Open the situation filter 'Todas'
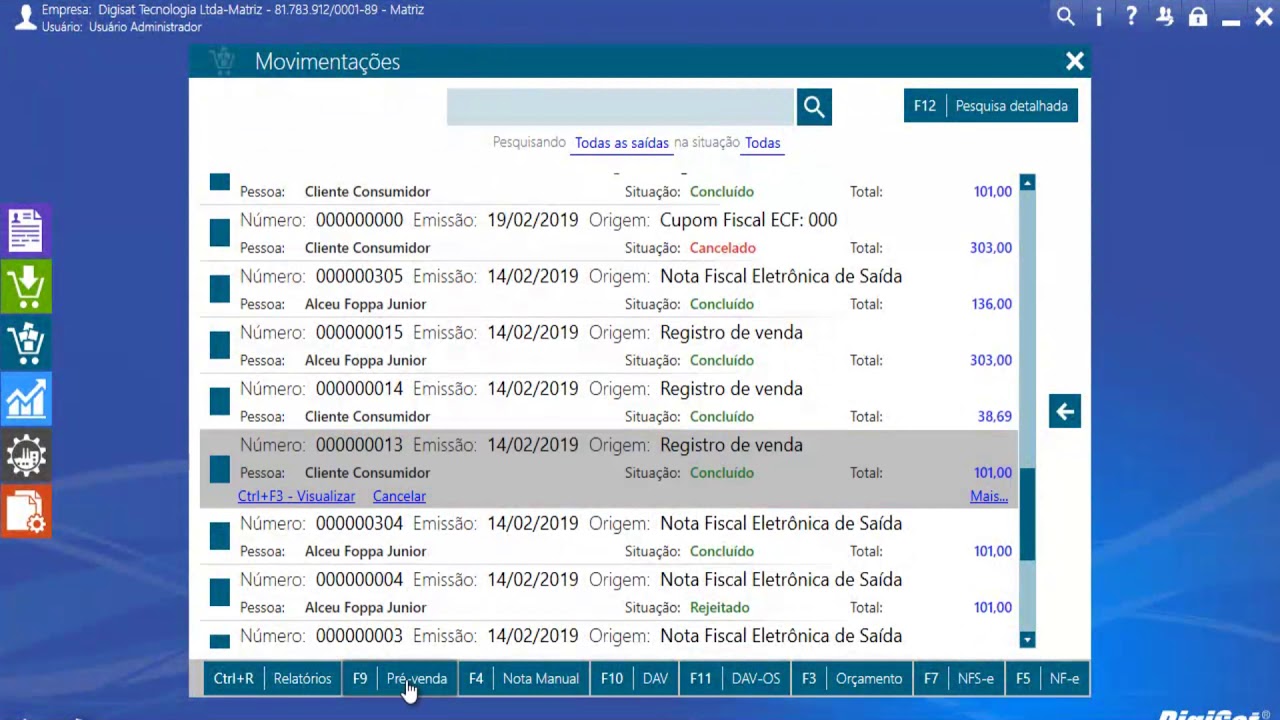Viewport: 1280px width, 720px height. [762, 143]
